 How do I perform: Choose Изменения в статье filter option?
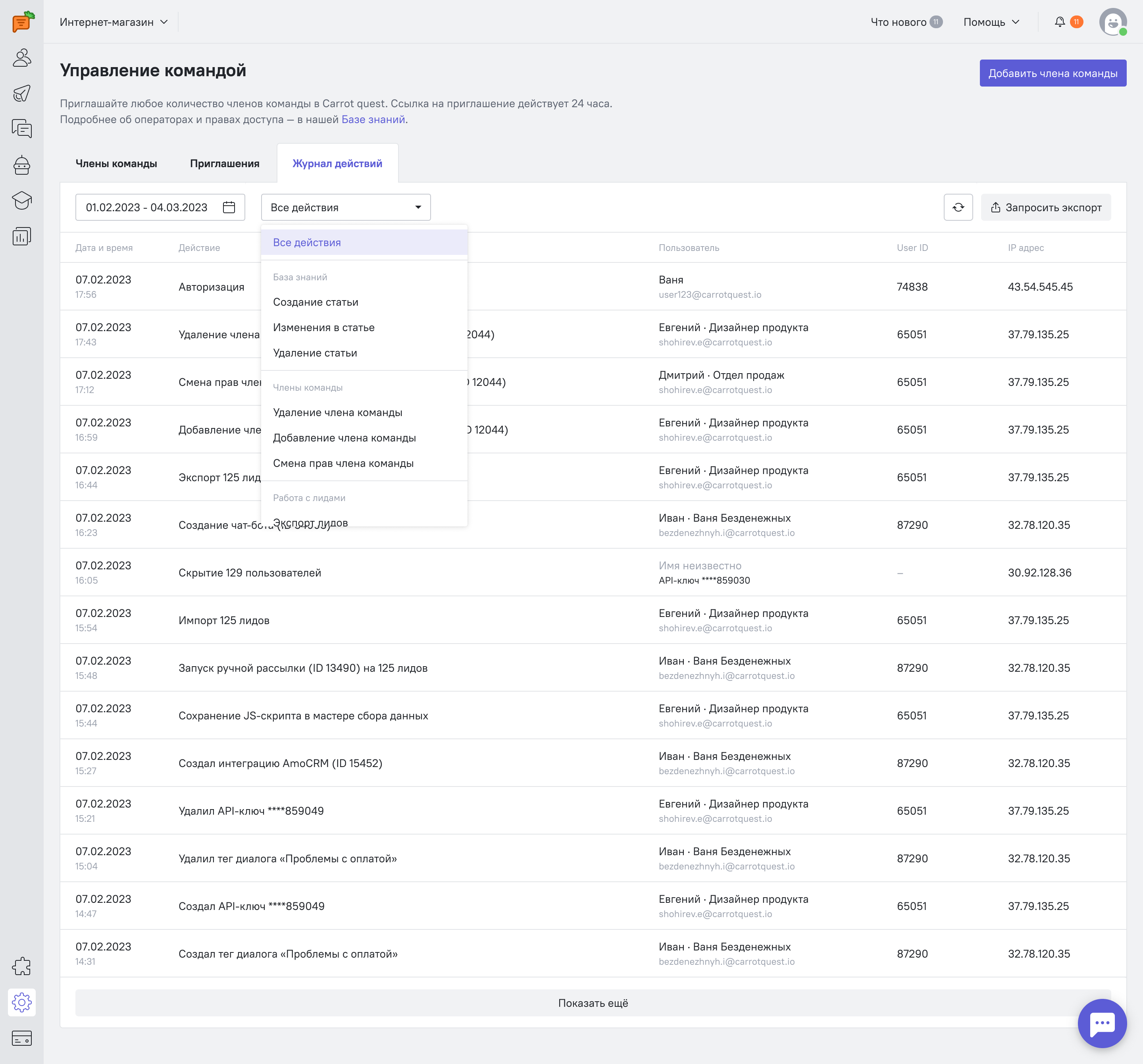point(364,327)
